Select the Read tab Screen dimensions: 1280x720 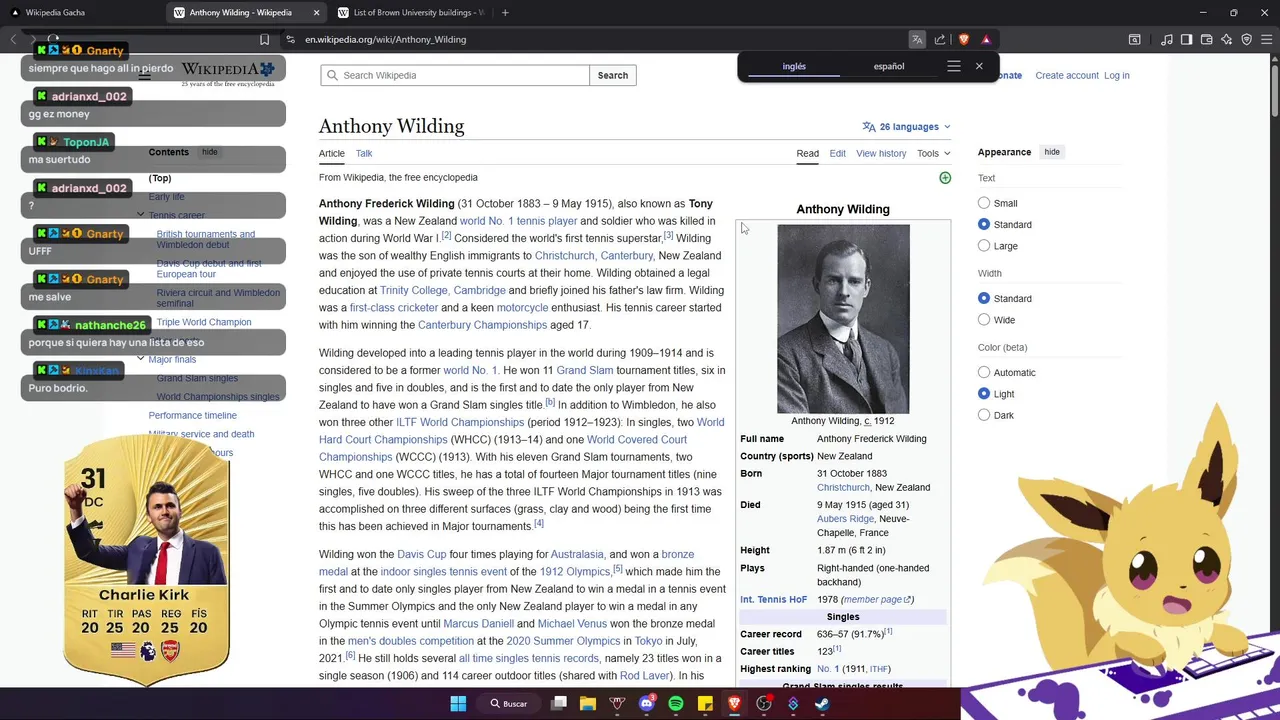pyautogui.click(x=808, y=153)
